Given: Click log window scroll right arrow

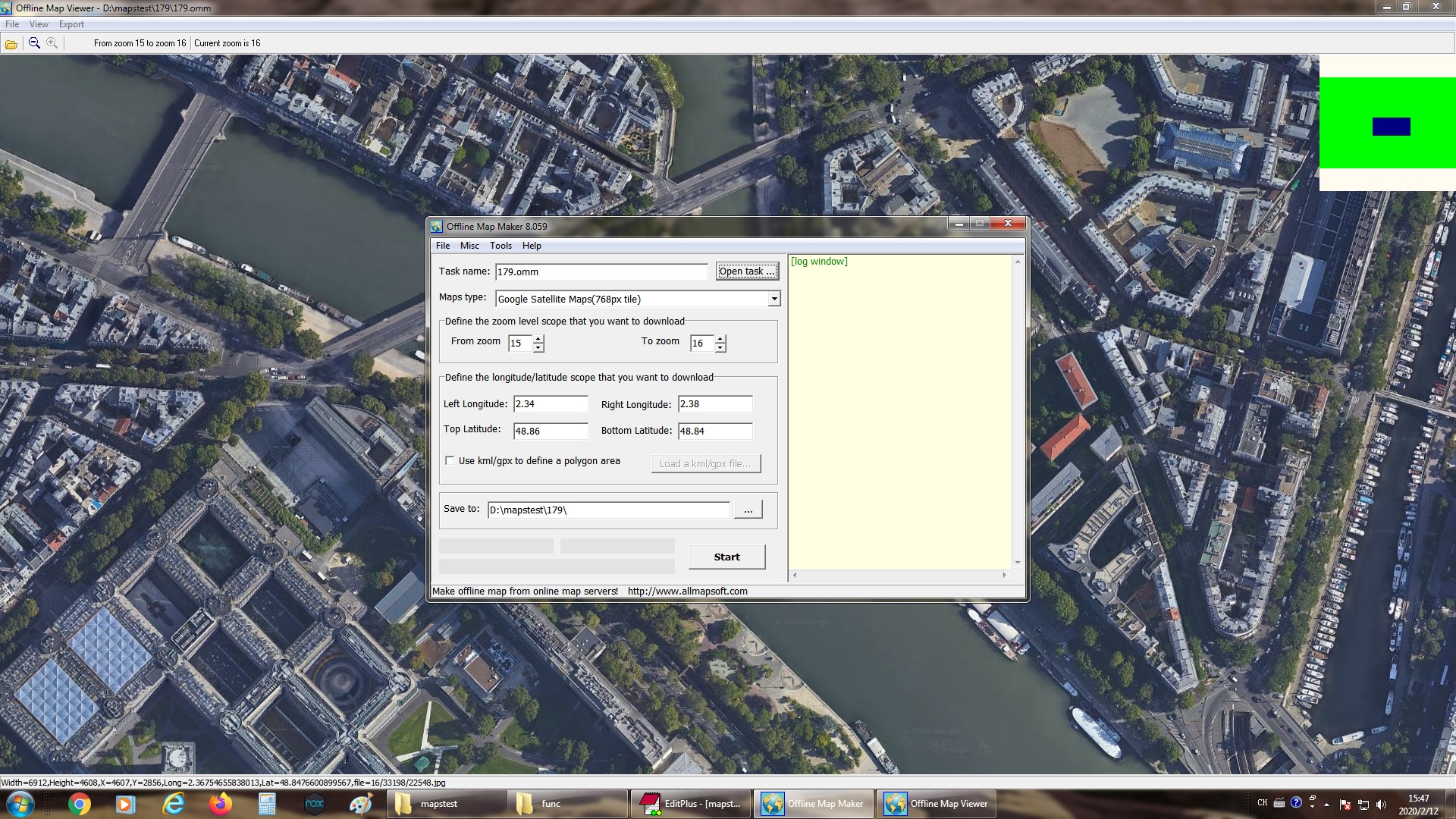Looking at the screenshot, I should [x=1005, y=576].
